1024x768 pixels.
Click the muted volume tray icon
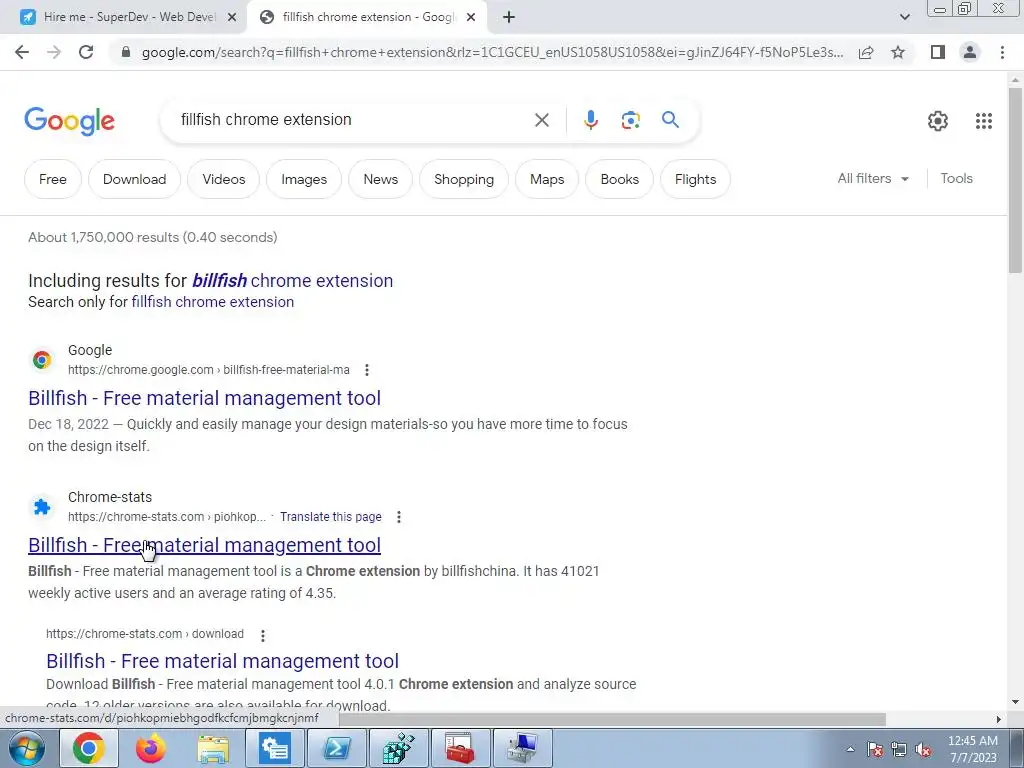coord(923,749)
